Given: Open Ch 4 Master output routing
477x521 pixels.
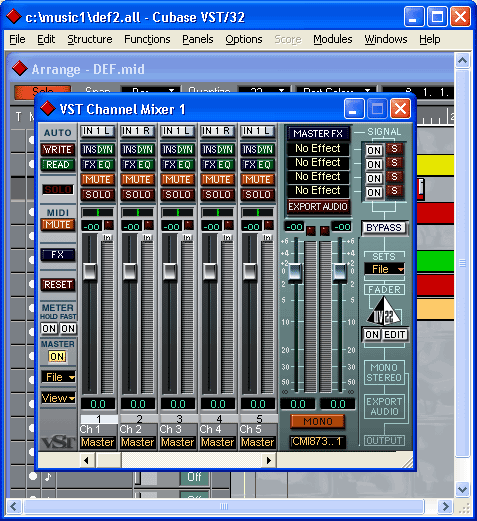Looking at the screenshot, I should point(218,442).
